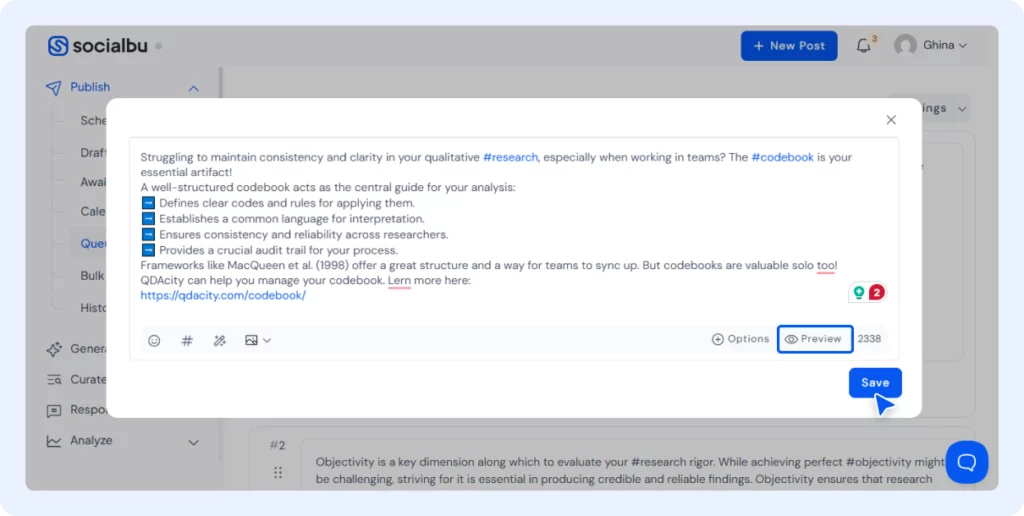This screenshot has height=516, width=1024.
Task: Click inside the post text editor
Action: (x=513, y=226)
